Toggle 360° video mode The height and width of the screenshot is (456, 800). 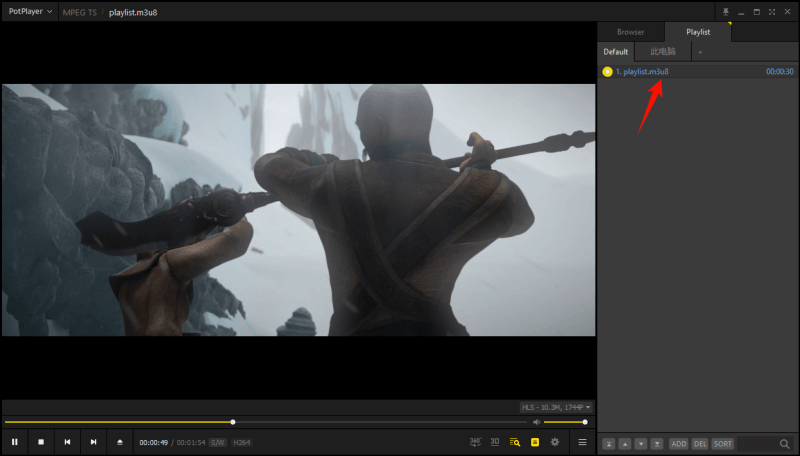(475, 442)
